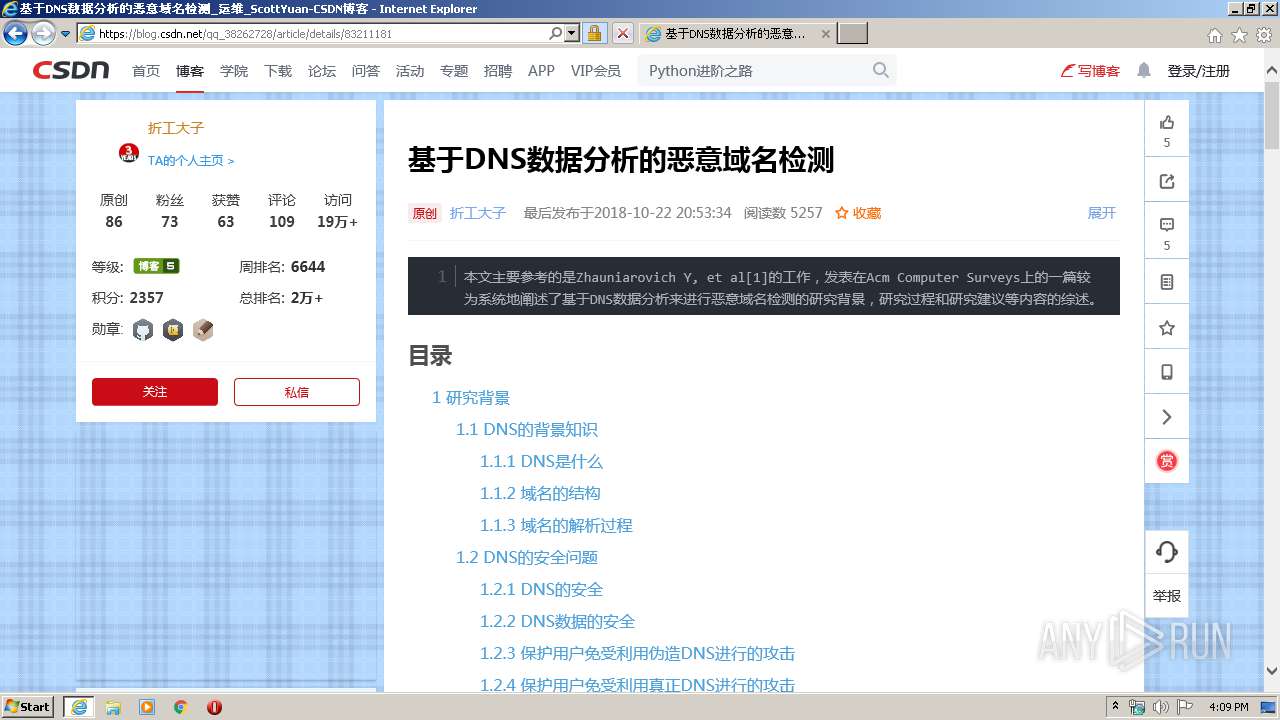Screen dimensions: 1280x720
Task: Click the IE favorites star icon
Action: (1239, 35)
